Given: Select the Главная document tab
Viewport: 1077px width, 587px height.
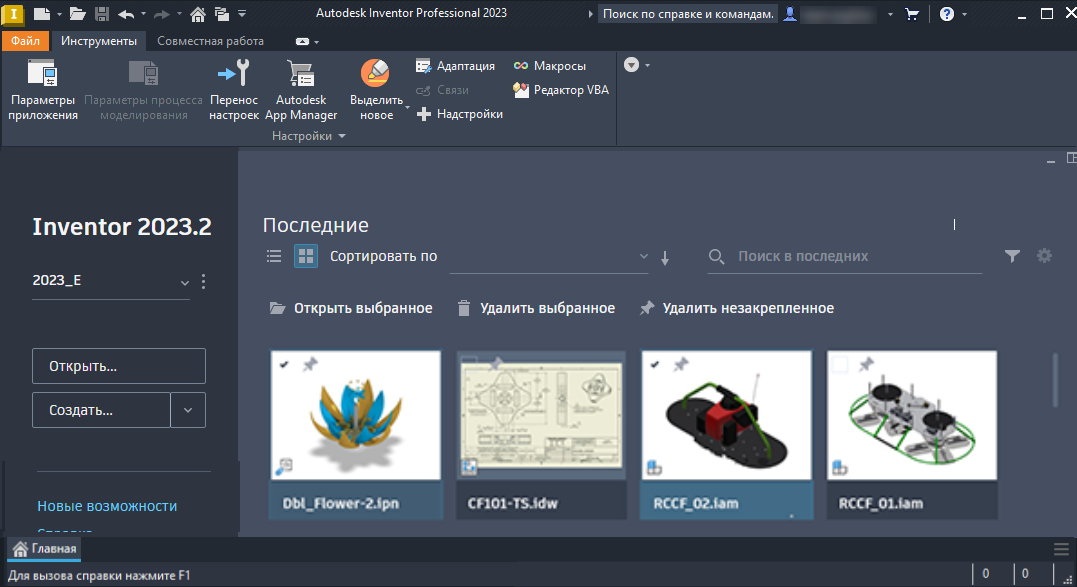Looking at the screenshot, I should click(x=45, y=549).
